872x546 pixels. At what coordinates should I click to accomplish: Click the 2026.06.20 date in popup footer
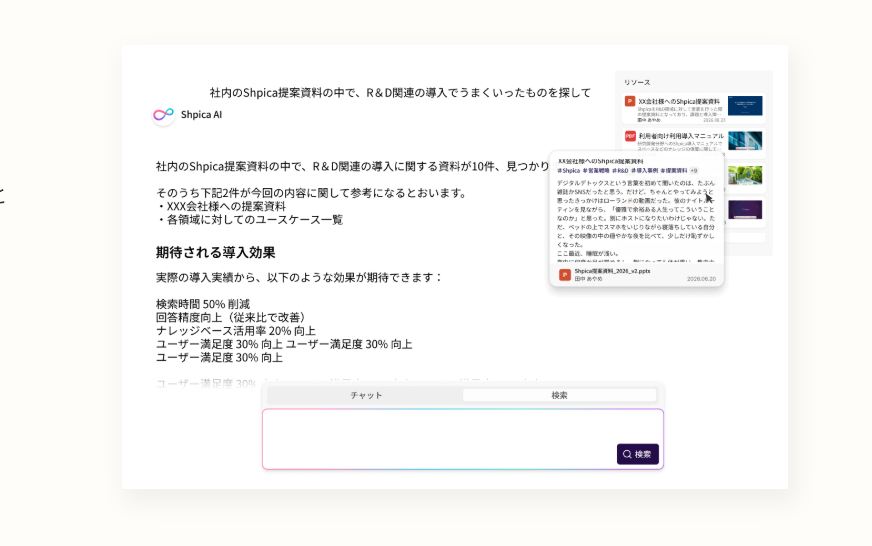point(701,279)
